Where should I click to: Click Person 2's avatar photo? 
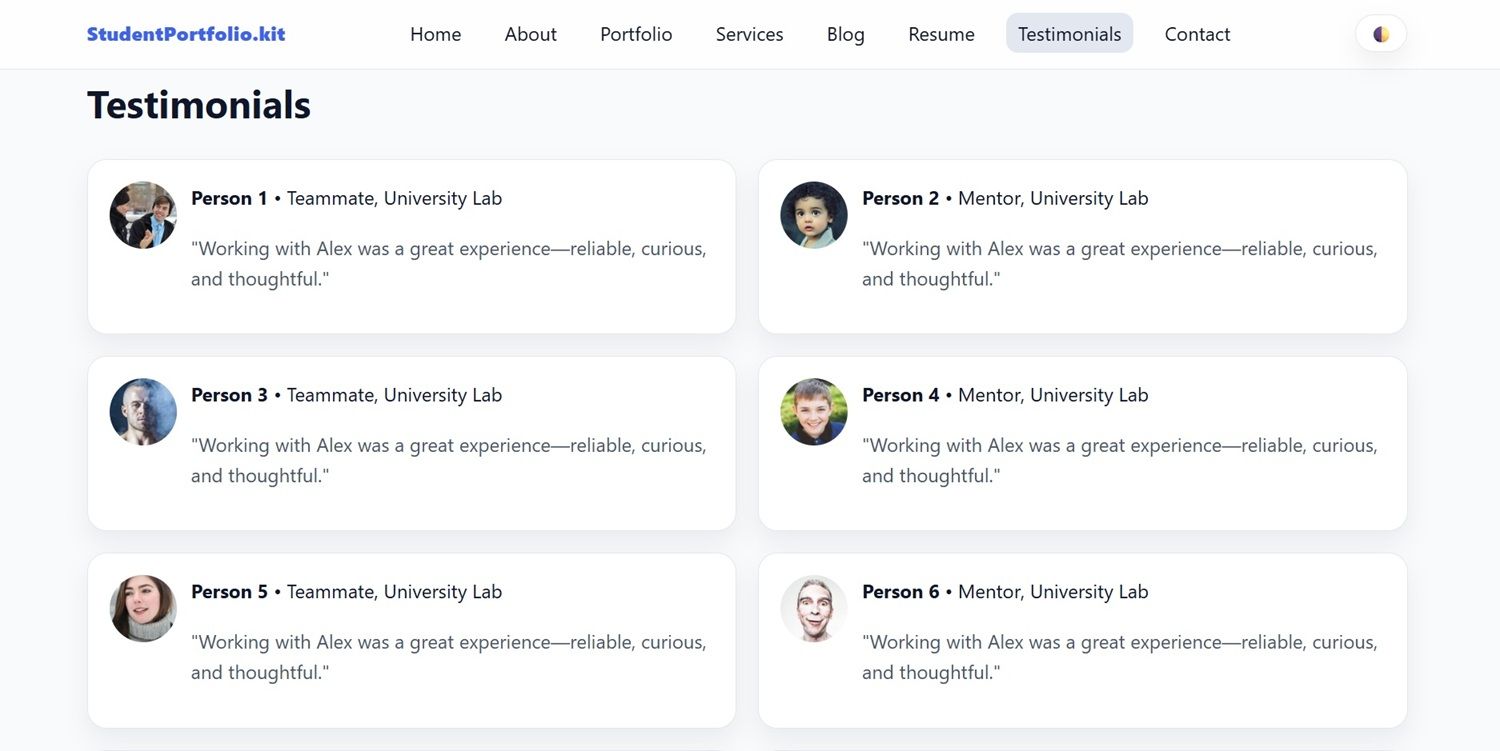point(814,215)
